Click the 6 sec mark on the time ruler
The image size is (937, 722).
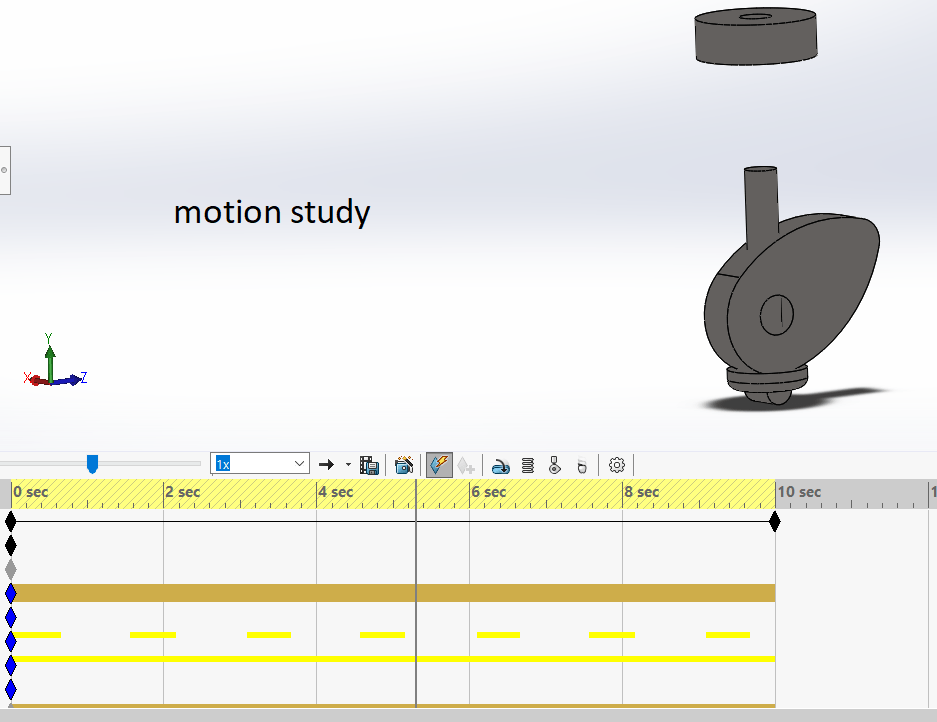pyautogui.click(x=470, y=492)
